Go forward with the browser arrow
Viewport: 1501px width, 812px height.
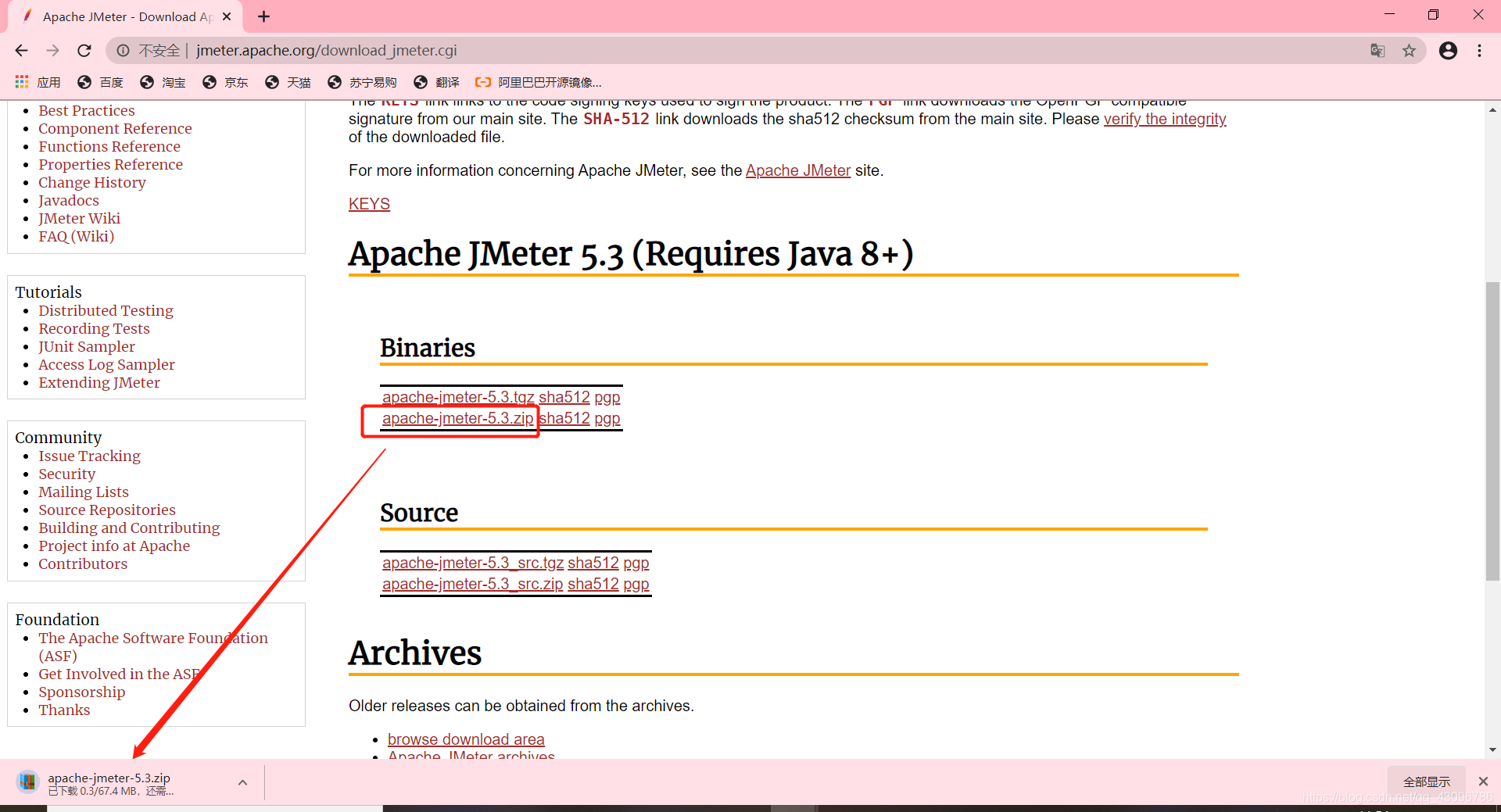(x=52, y=51)
